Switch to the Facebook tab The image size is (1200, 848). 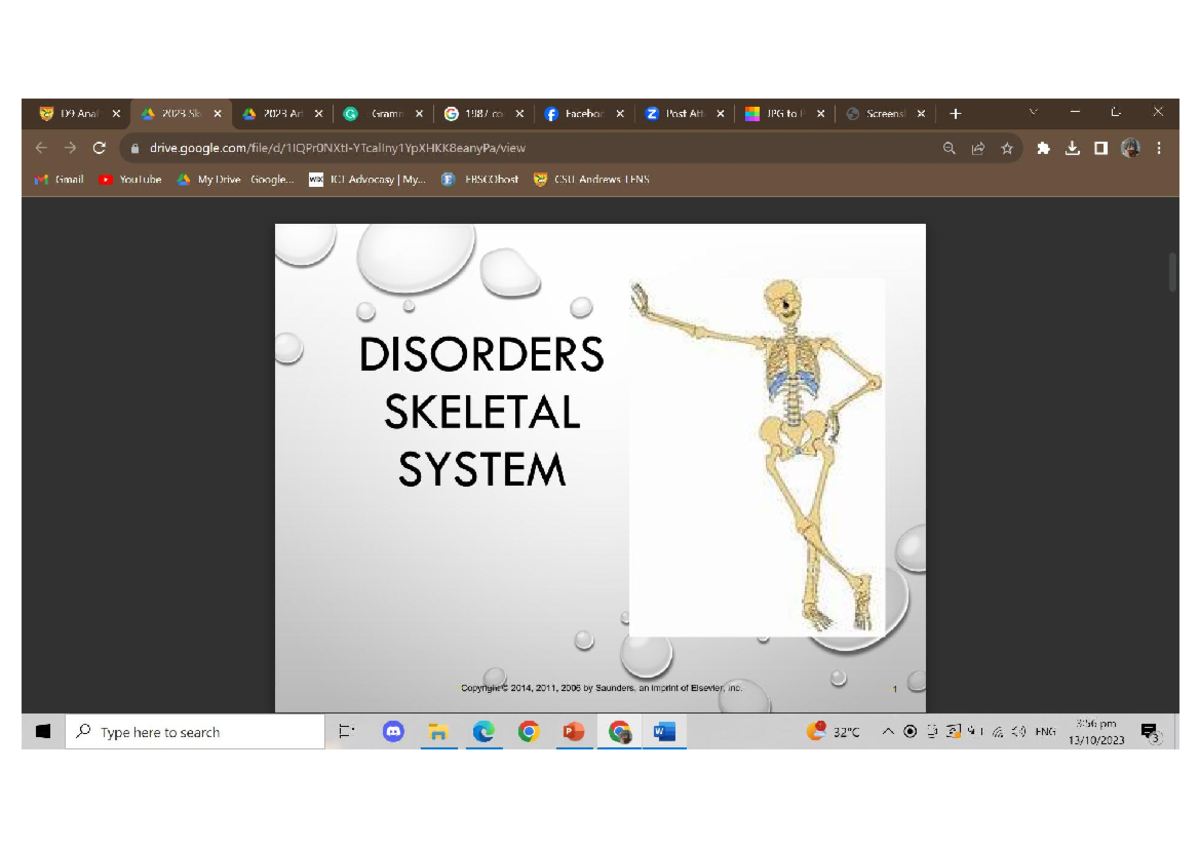(x=580, y=113)
